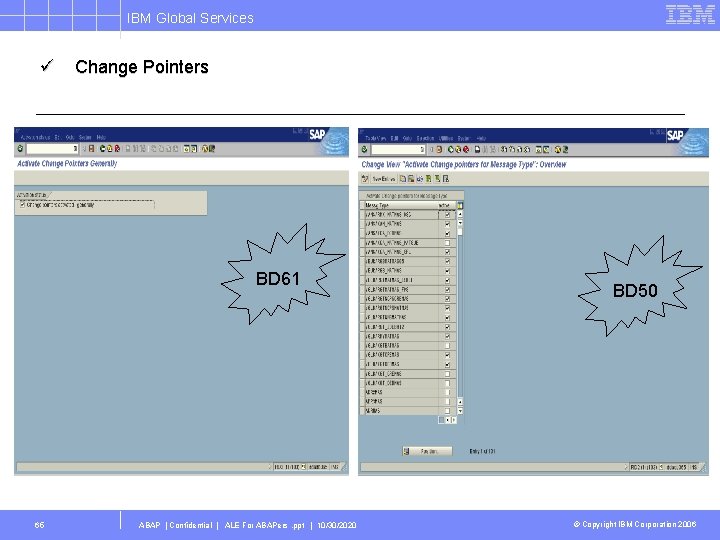Click the Generate Shortcut icon in BD50 toolbar
Screen dimensions: 720x540
[546, 149]
